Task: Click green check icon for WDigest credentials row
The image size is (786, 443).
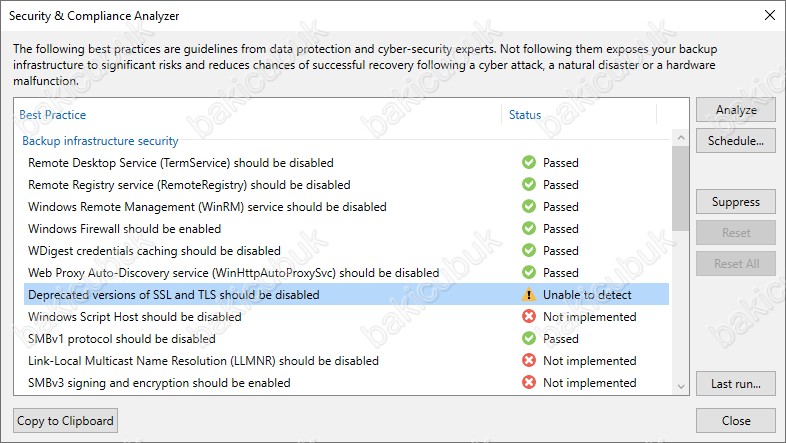Action: click(x=528, y=251)
